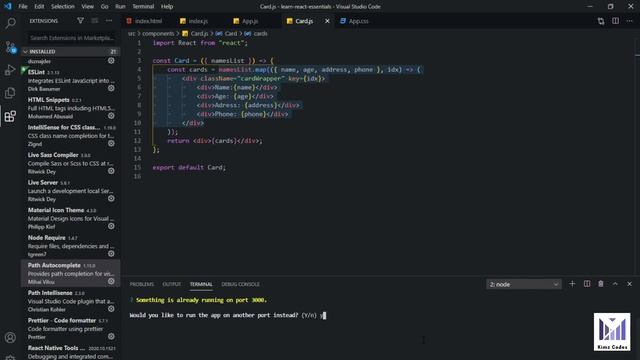Open the Terminal menu
The width and height of the screenshot is (640, 360).
pyautogui.click(x=143, y=7)
